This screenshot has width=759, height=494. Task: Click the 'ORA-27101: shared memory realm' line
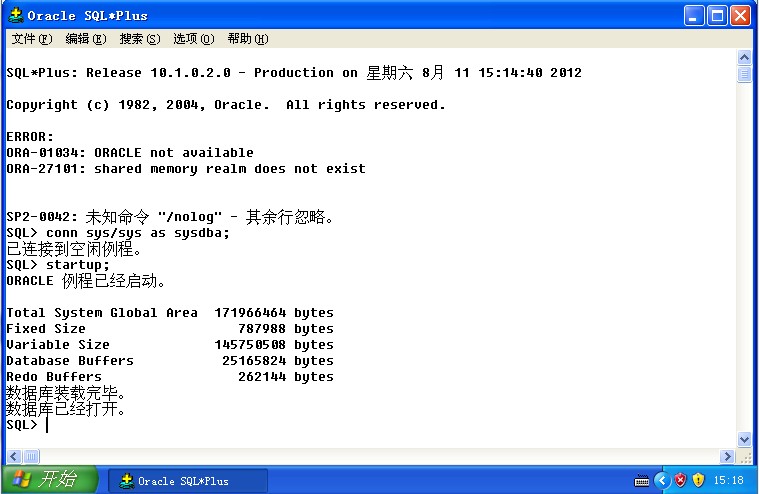point(186,169)
